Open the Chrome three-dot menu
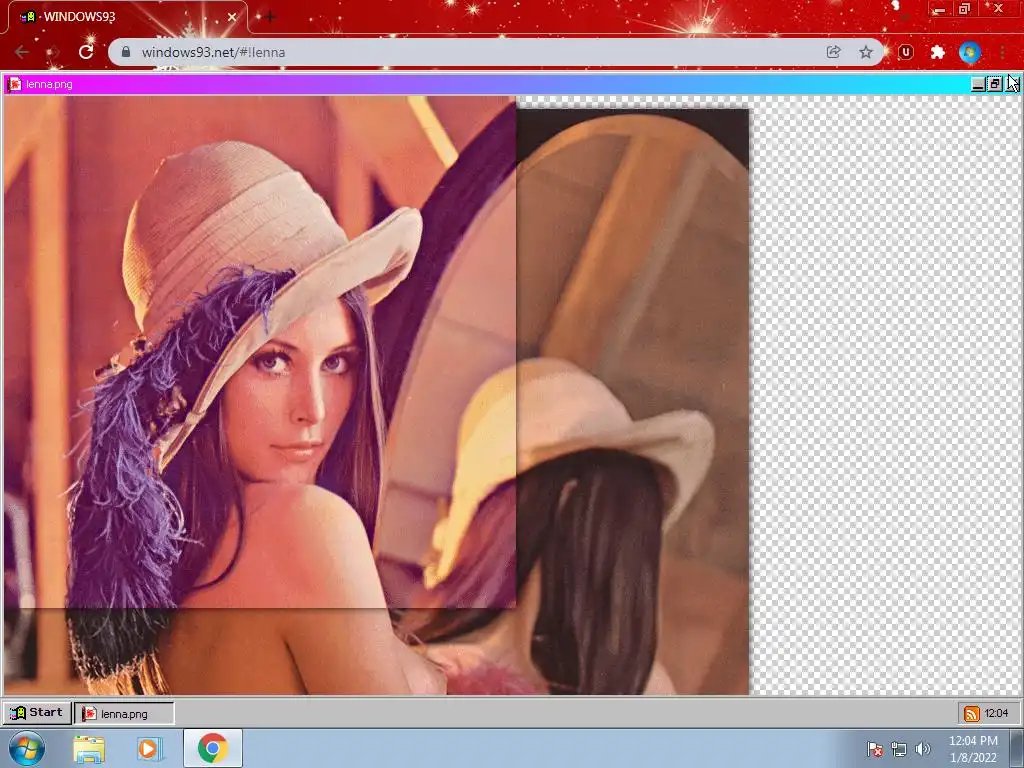Screen dimensions: 1024x768 [x=1002, y=52]
